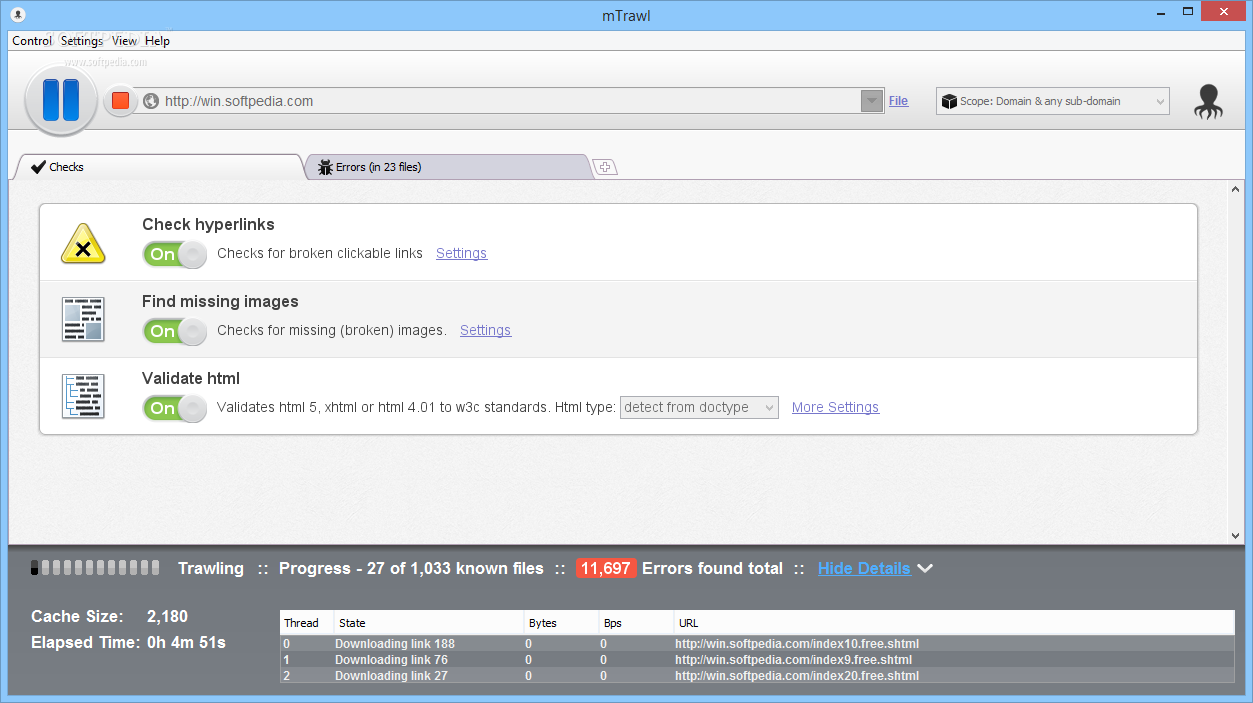1253x703 pixels.
Task: Click the Bytes column header
Action: coord(561,623)
